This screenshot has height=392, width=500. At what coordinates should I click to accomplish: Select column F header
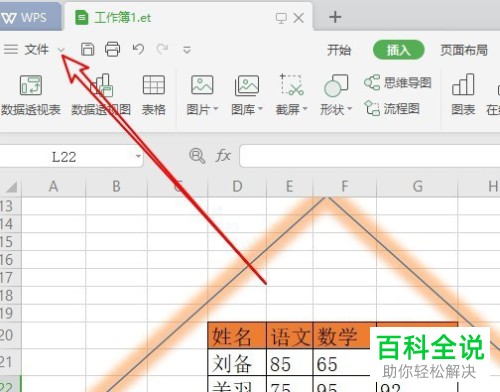point(345,187)
